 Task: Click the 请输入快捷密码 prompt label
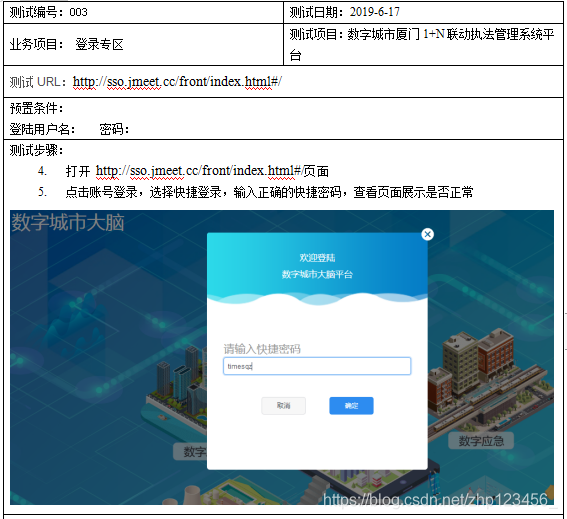click(x=262, y=349)
